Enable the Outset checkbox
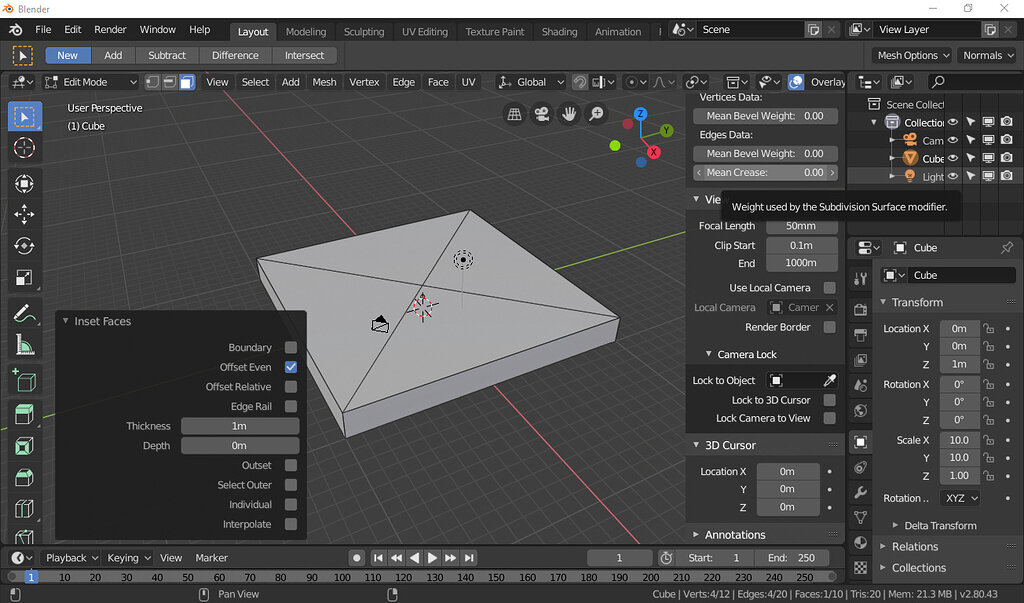 pyautogui.click(x=291, y=465)
